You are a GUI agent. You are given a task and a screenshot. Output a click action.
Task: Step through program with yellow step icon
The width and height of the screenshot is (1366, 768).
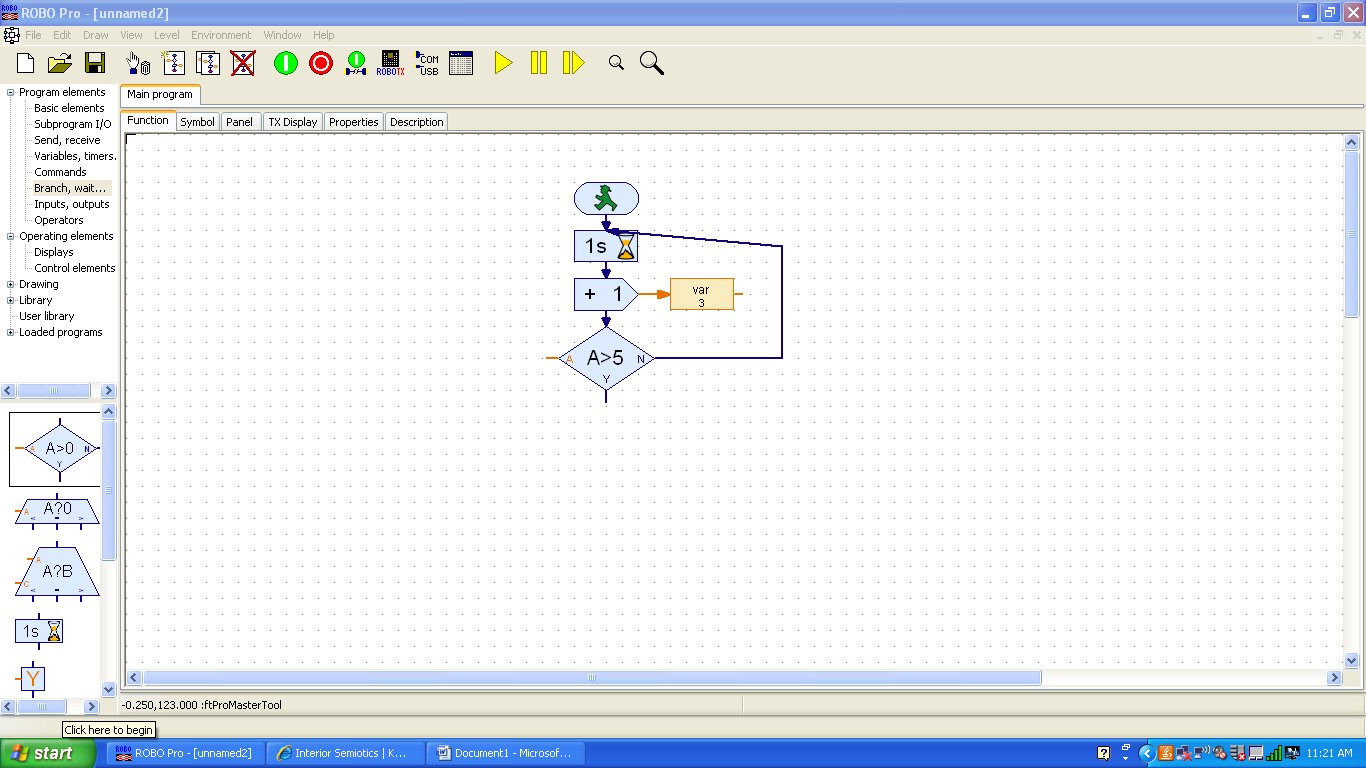[x=573, y=63]
